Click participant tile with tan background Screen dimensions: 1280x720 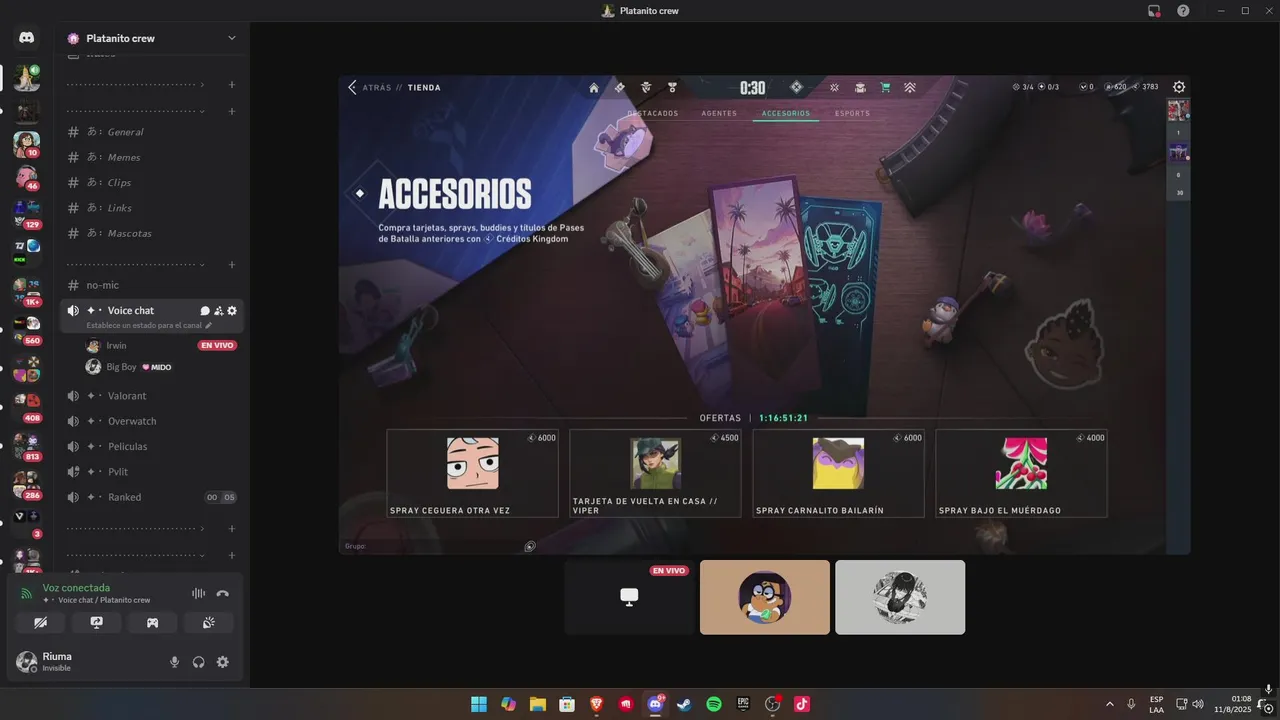tap(765, 597)
